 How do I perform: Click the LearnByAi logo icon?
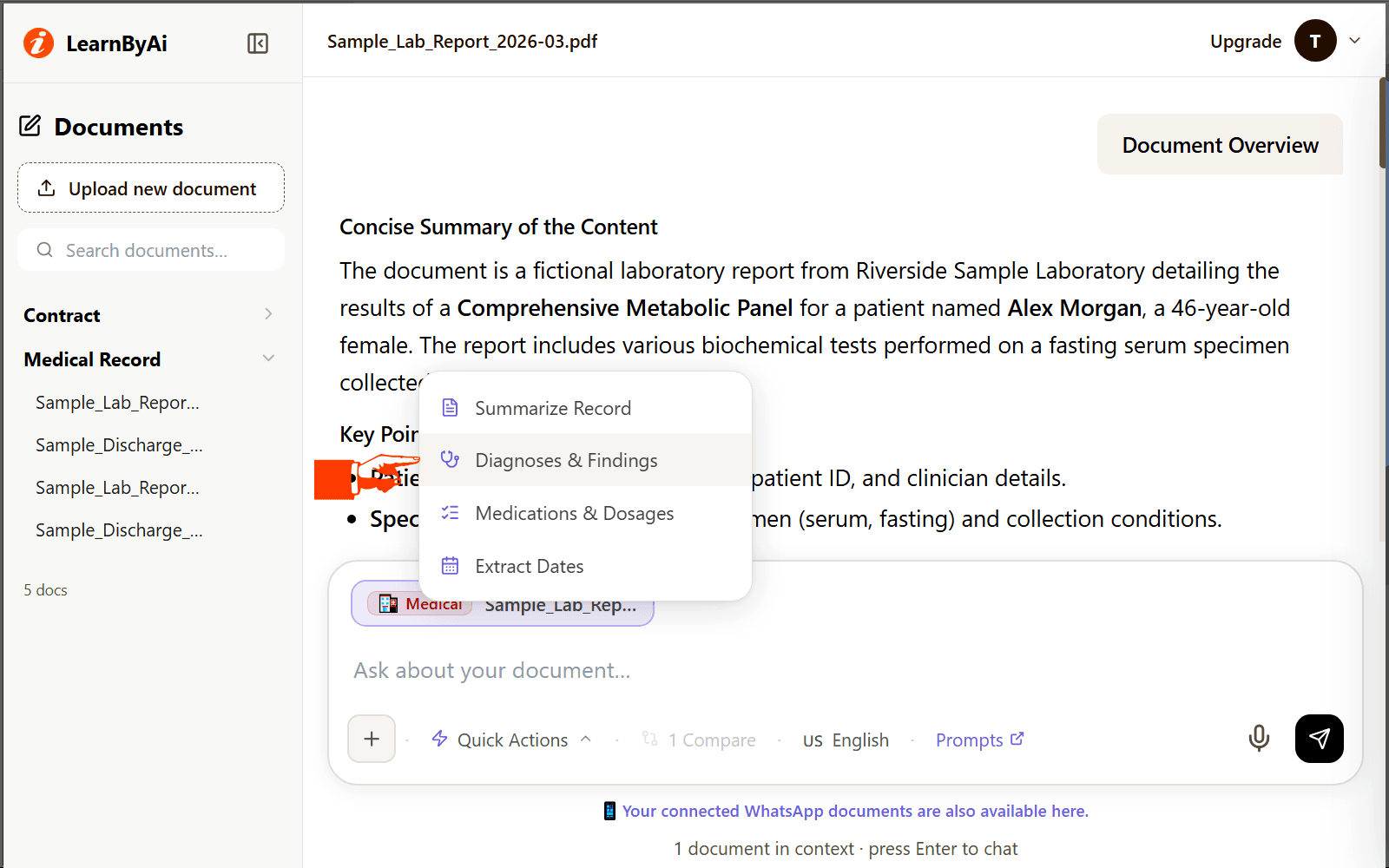click(x=38, y=43)
